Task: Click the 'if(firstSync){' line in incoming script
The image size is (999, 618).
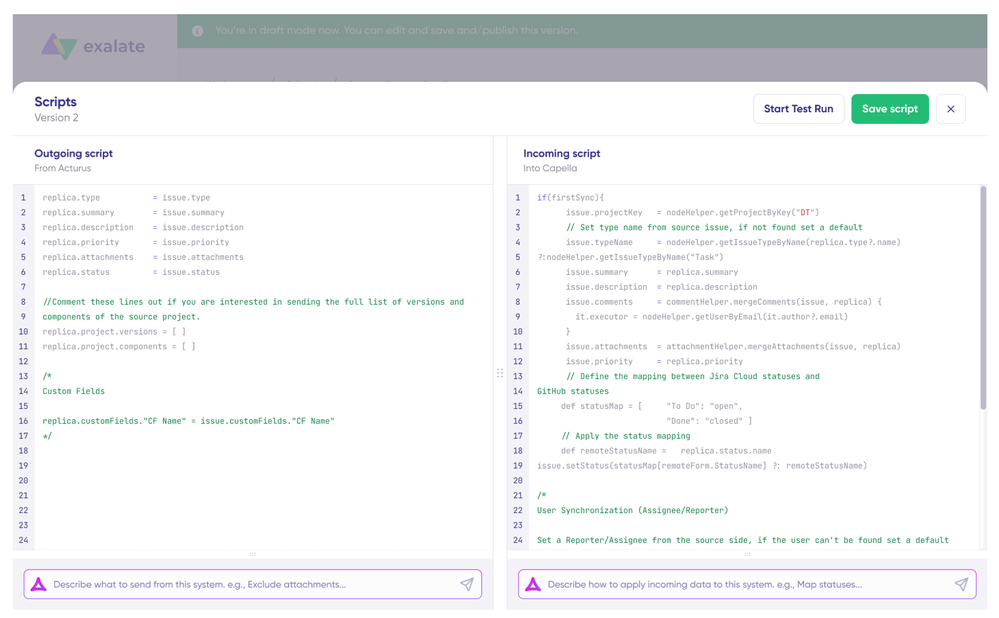Action: [x=570, y=198]
